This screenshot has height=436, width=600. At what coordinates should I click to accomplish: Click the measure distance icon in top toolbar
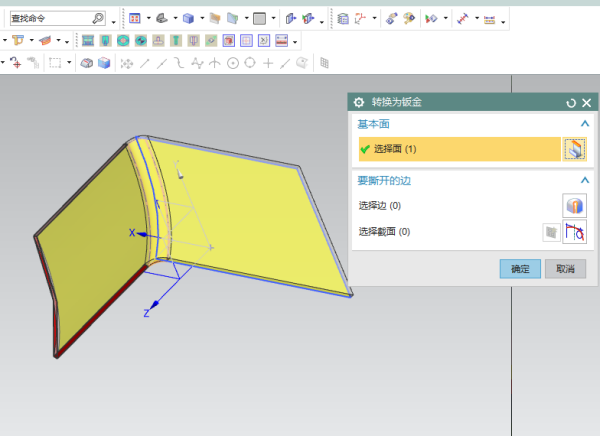pyautogui.click(x=463, y=18)
